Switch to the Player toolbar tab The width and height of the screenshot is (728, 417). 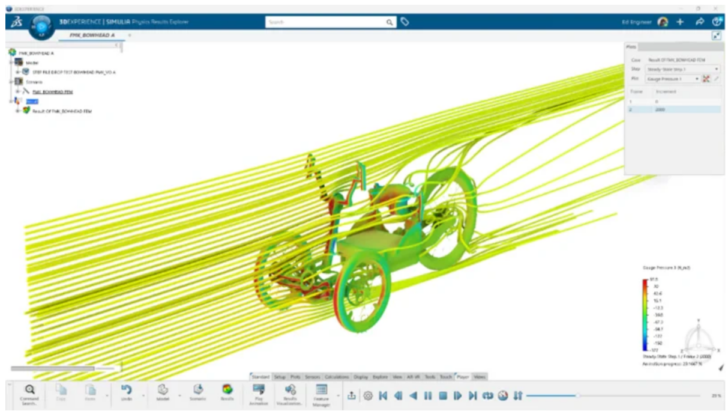(x=462, y=377)
